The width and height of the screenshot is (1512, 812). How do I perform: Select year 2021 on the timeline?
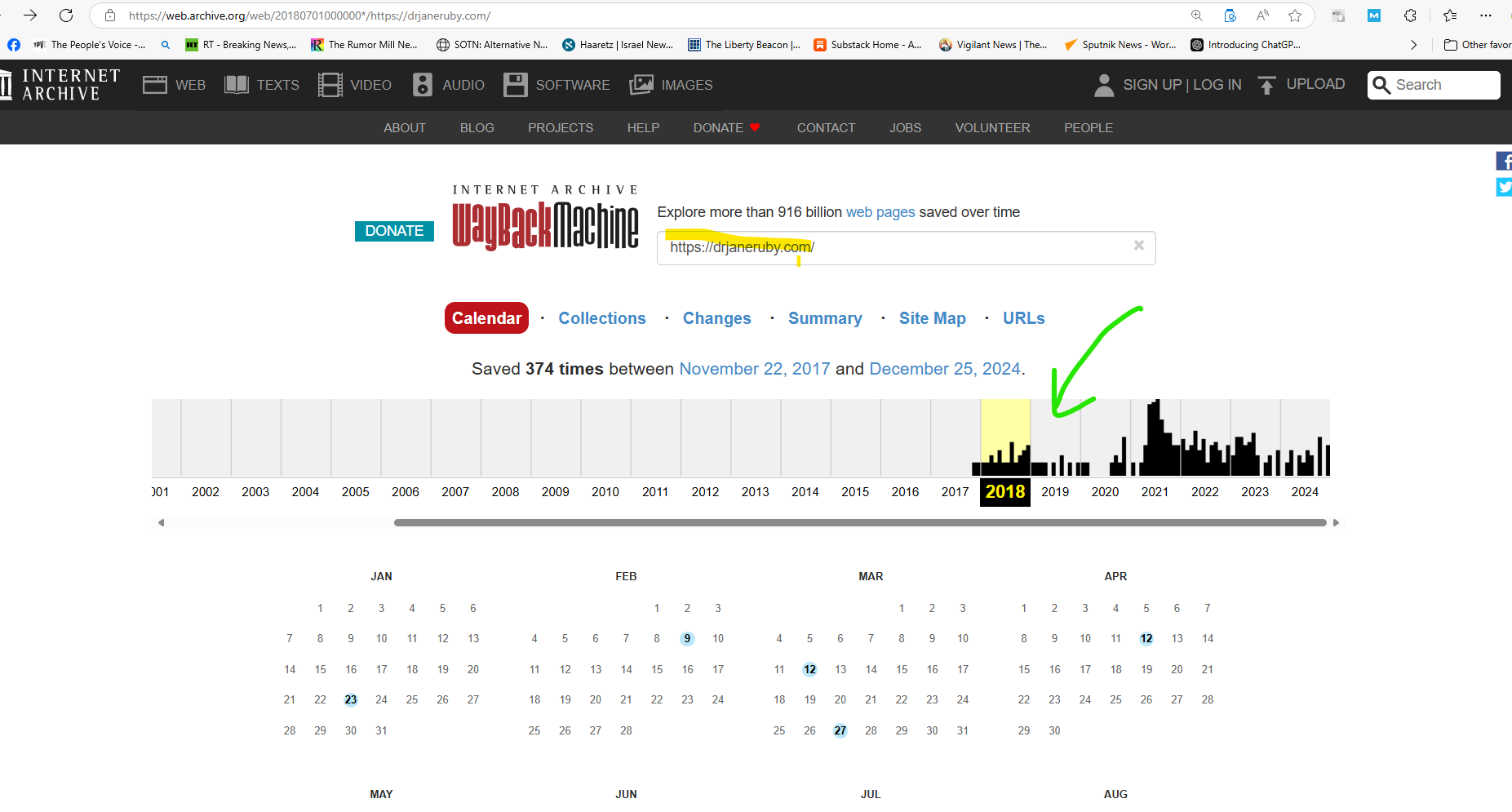coord(1155,492)
